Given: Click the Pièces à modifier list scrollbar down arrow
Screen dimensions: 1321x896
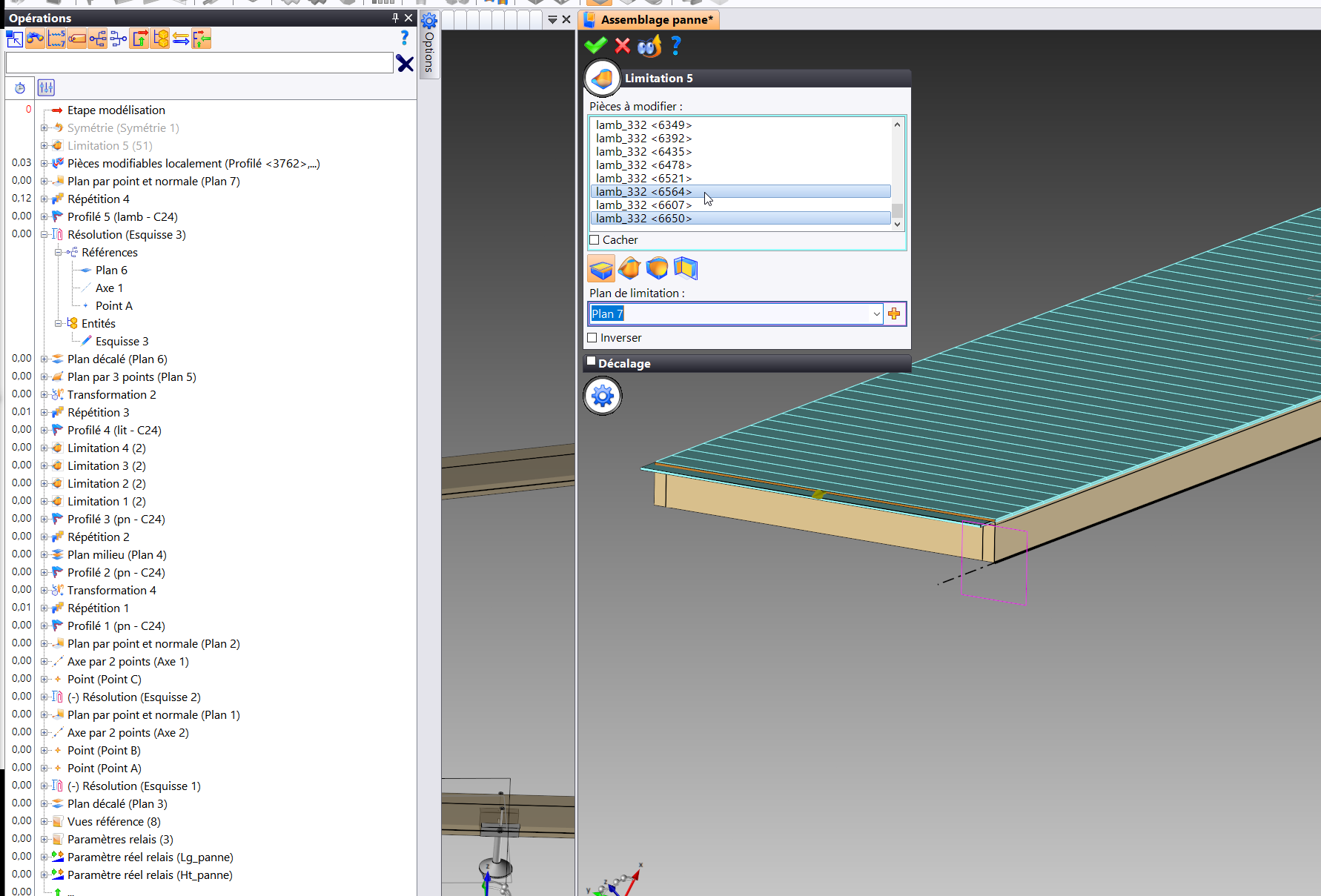Looking at the screenshot, I should [x=897, y=225].
